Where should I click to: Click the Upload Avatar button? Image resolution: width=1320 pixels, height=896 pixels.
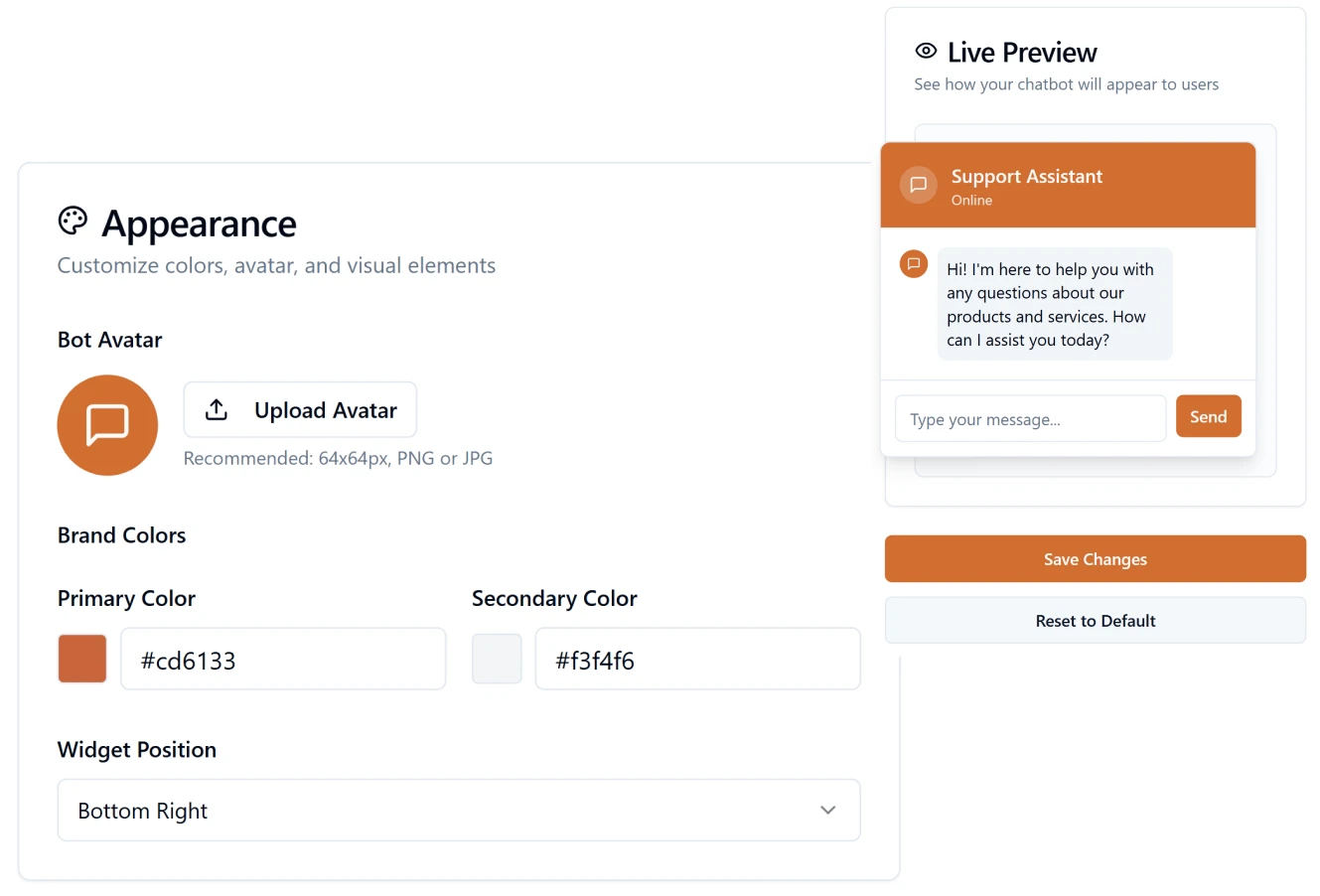(300, 409)
